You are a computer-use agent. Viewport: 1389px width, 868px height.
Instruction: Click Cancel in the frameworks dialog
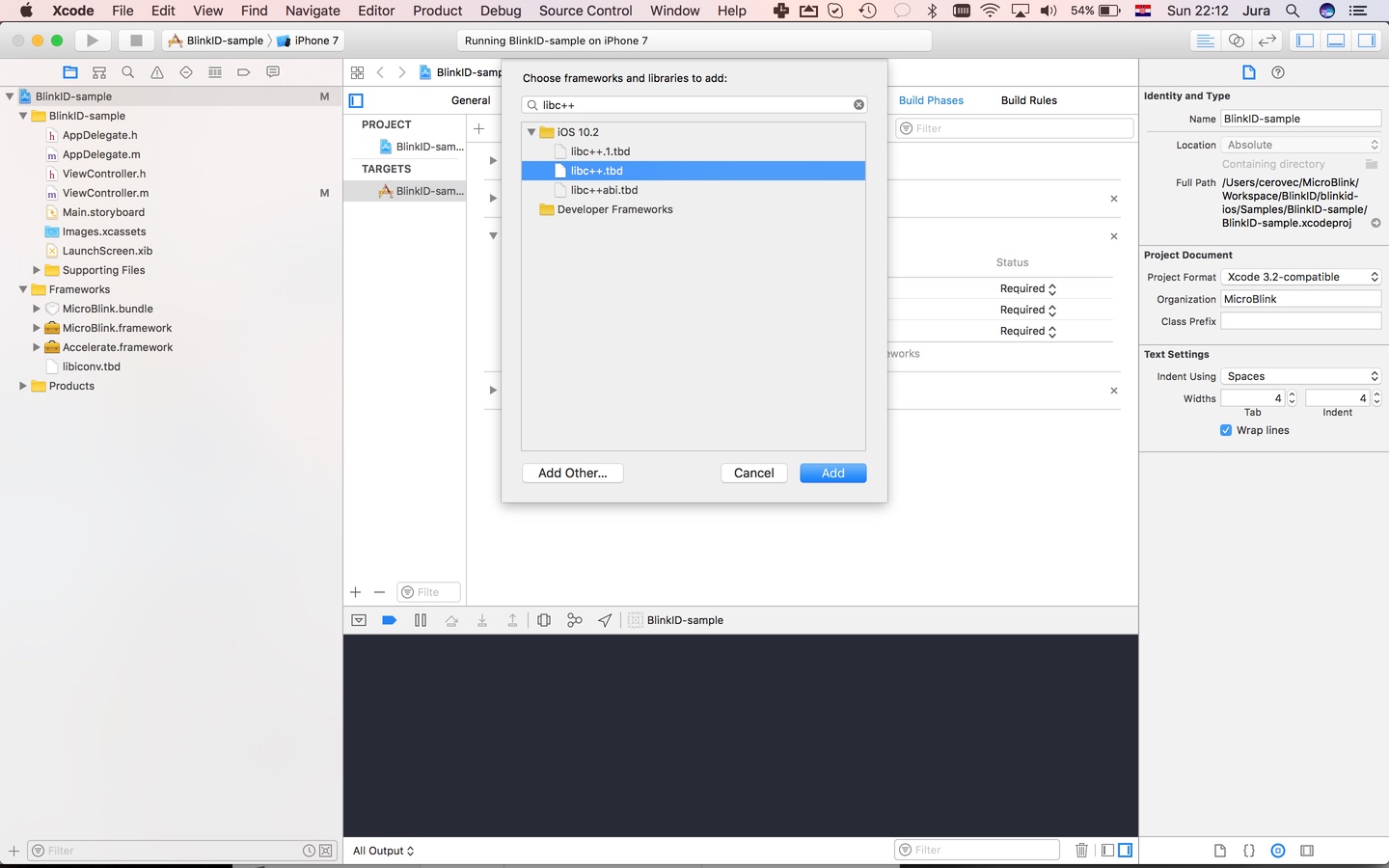coord(754,473)
